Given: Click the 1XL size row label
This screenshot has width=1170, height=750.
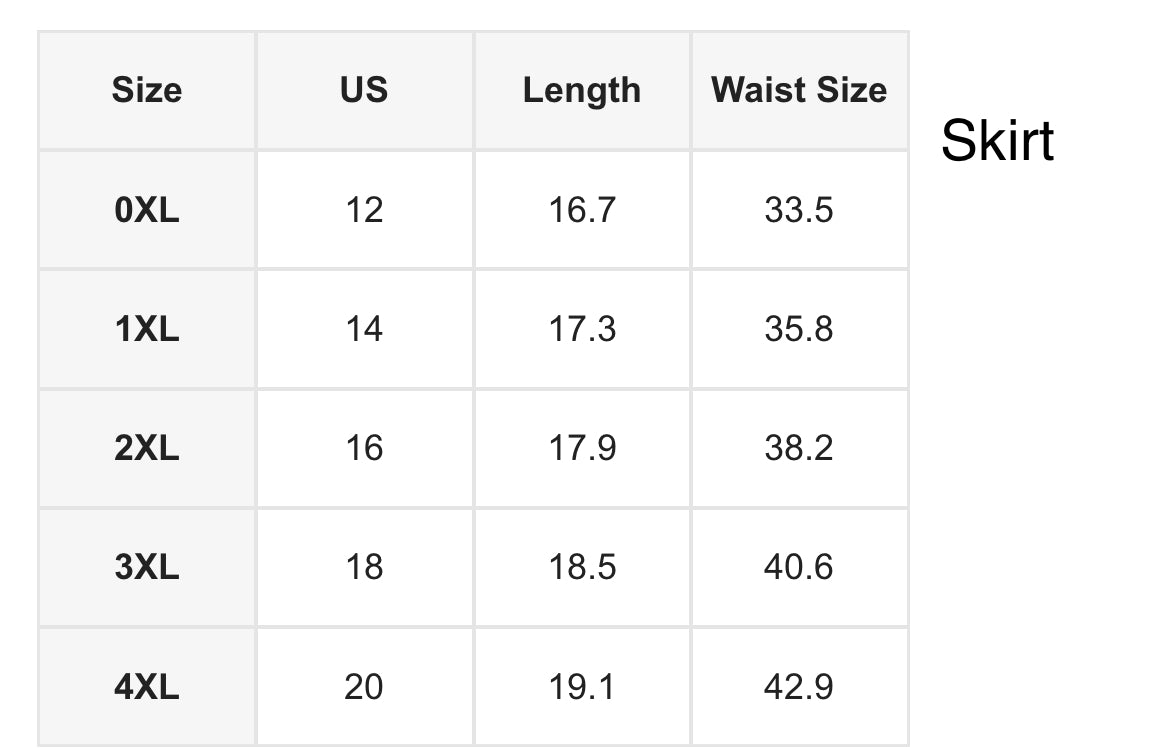Looking at the screenshot, I should pos(147,329).
